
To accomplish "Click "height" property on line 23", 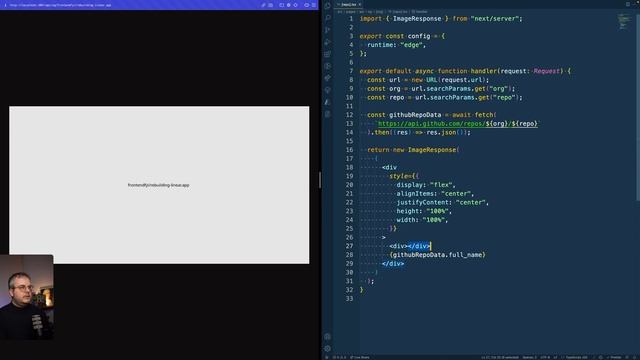I will [x=407, y=211].
